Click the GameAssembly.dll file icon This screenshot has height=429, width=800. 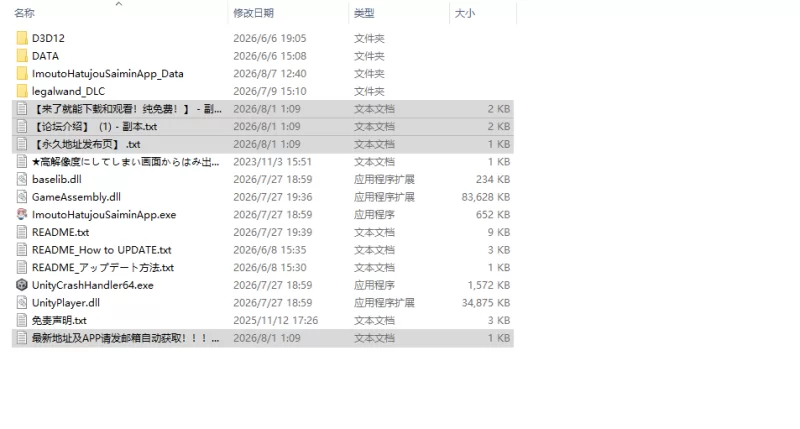click(21, 197)
